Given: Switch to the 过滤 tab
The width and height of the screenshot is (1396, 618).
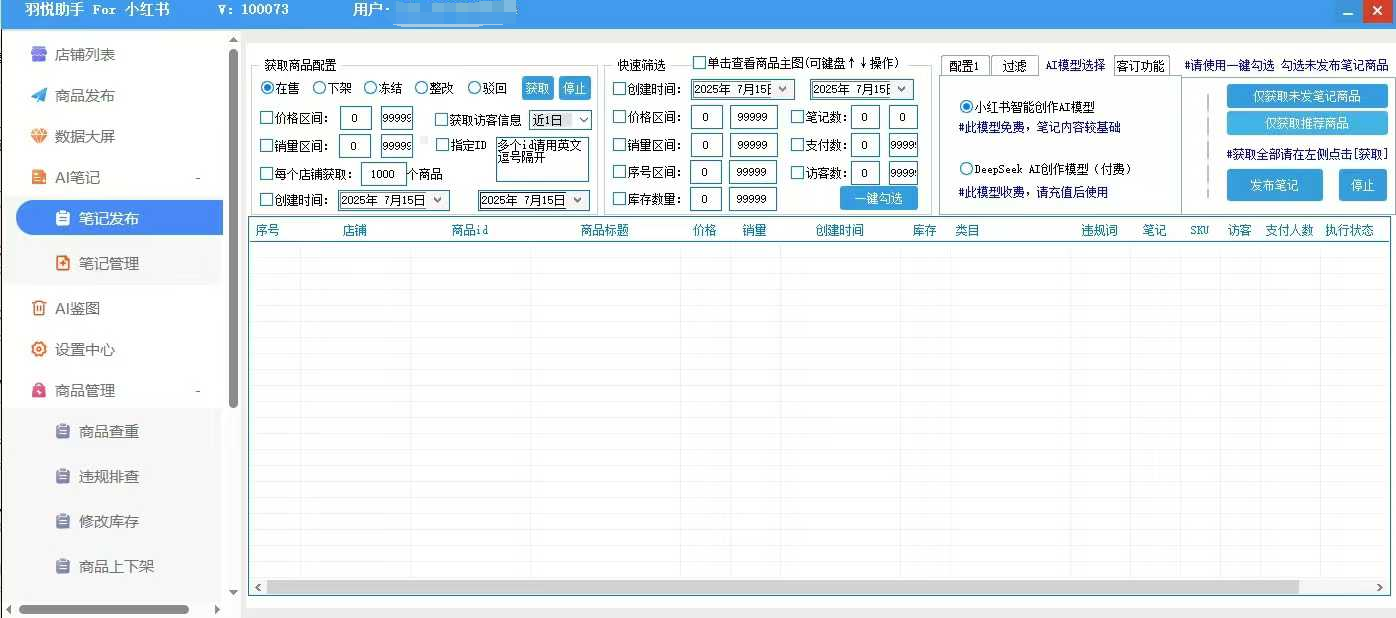Looking at the screenshot, I should click(x=1014, y=66).
